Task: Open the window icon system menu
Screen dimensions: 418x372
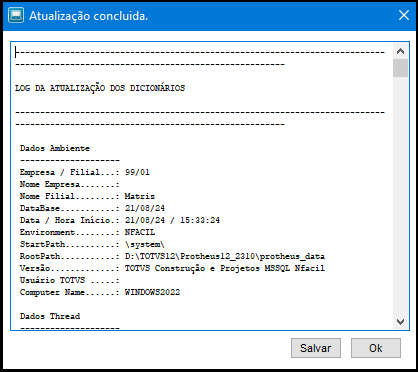Action: tap(16, 15)
